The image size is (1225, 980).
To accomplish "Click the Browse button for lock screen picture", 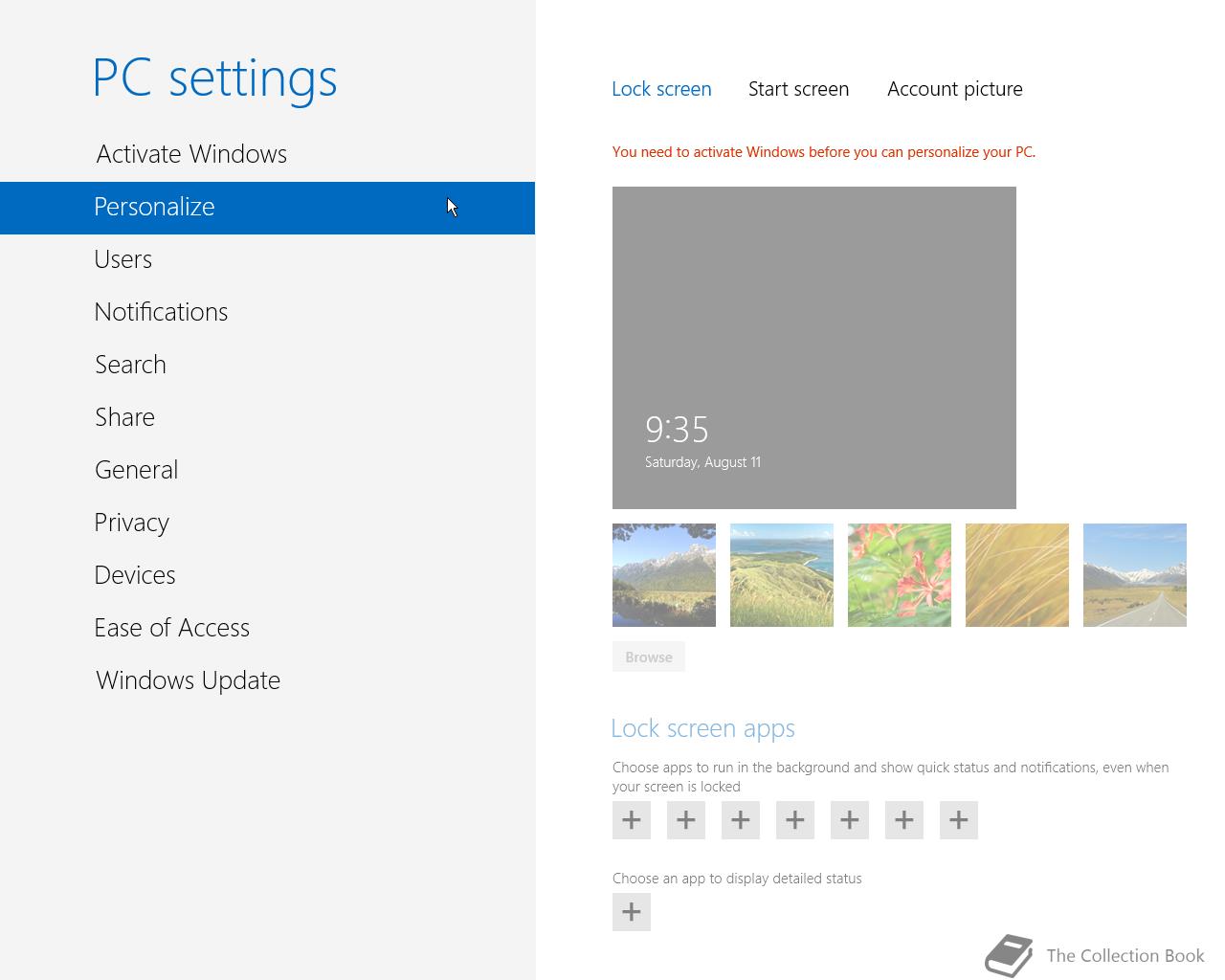I will coord(649,657).
